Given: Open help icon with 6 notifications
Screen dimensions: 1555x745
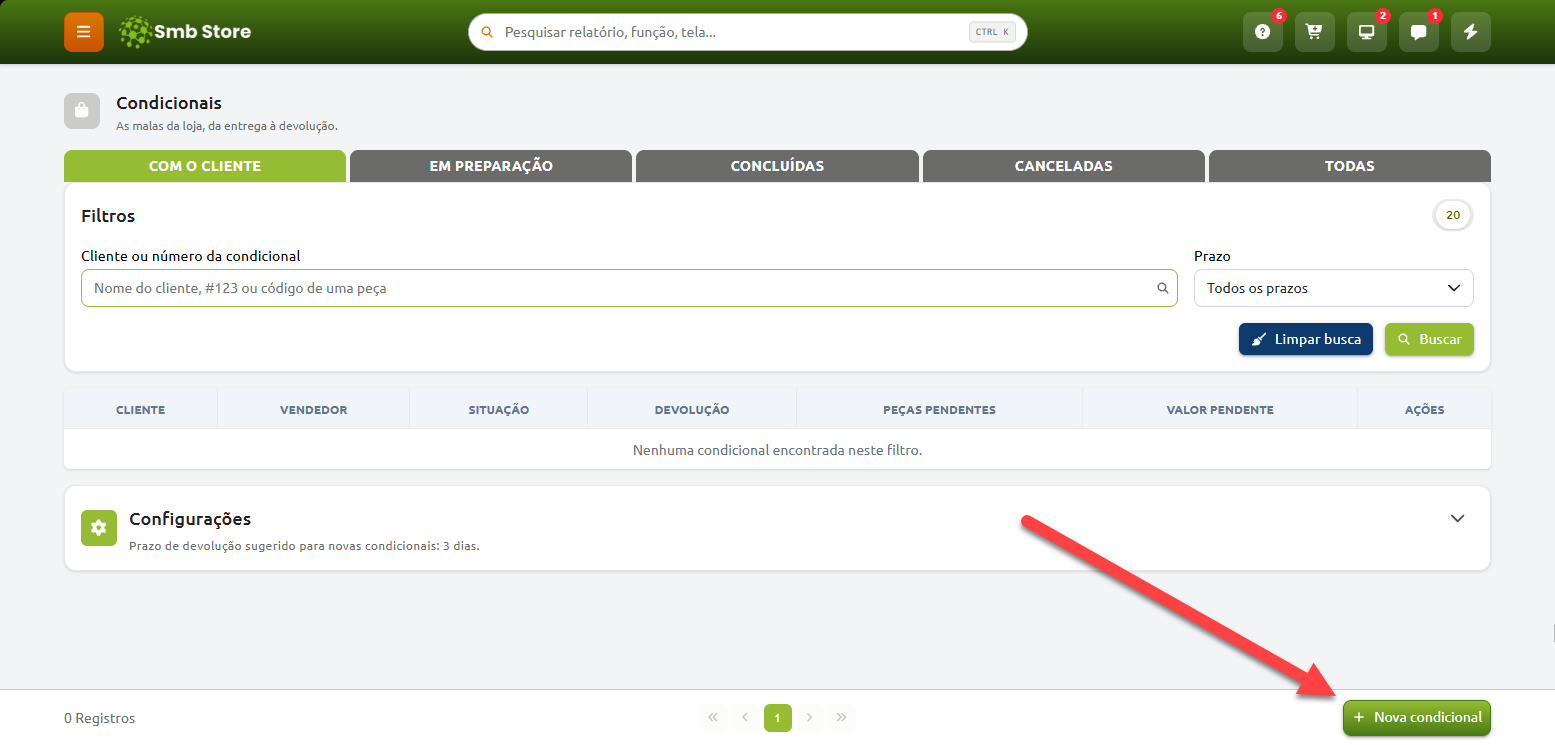Looking at the screenshot, I should pyautogui.click(x=1263, y=32).
